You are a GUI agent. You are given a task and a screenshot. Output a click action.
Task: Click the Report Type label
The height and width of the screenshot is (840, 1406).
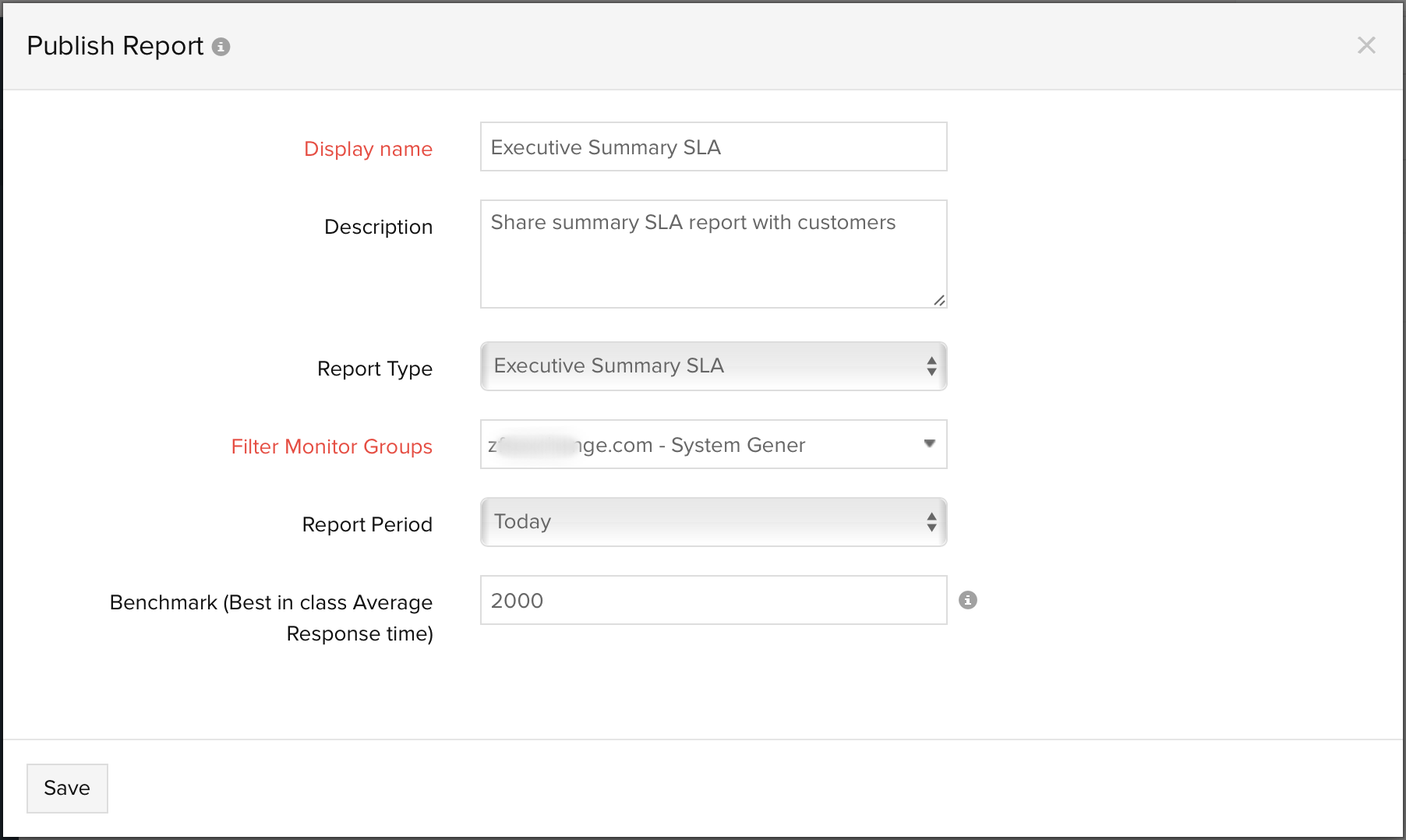click(374, 369)
